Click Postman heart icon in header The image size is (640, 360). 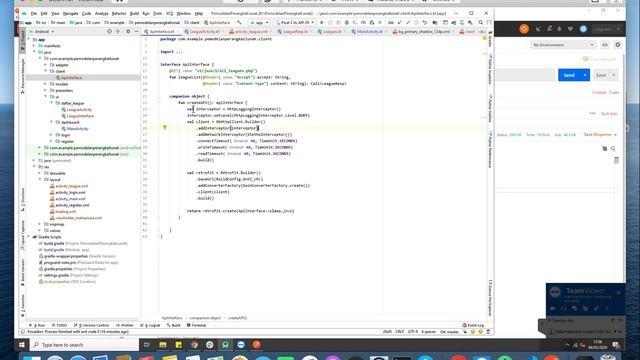[x=570, y=29]
